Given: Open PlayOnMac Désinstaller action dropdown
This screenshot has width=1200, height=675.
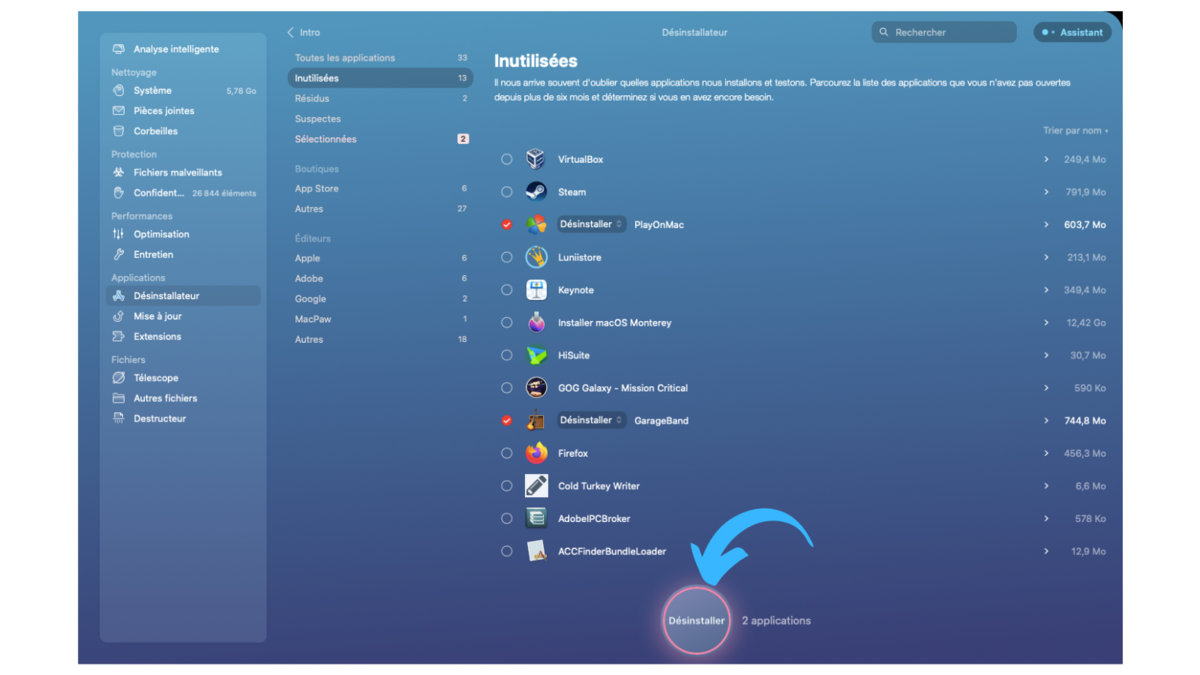Looking at the screenshot, I should coord(591,224).
